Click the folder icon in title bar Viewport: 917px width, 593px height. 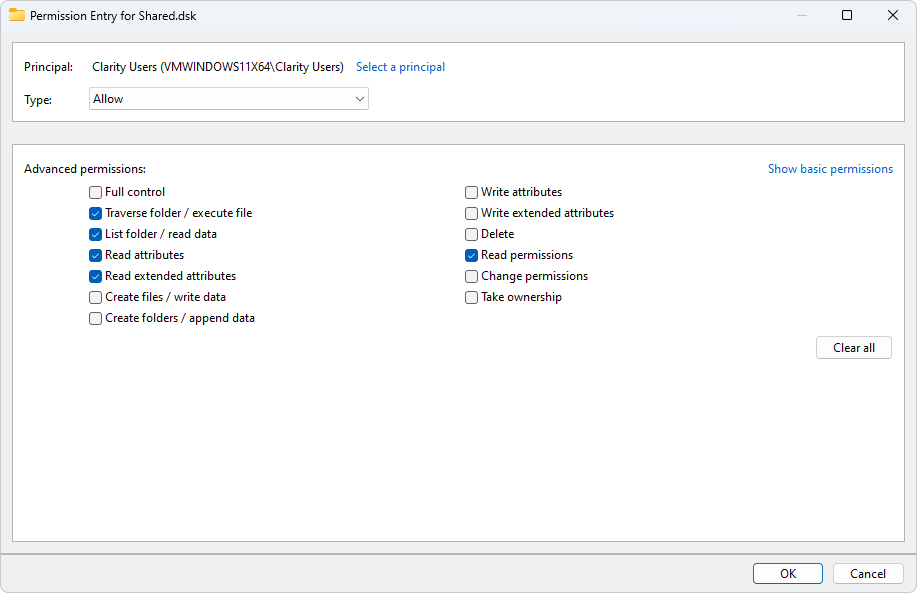pyautogui.click(x=17, y=16)
